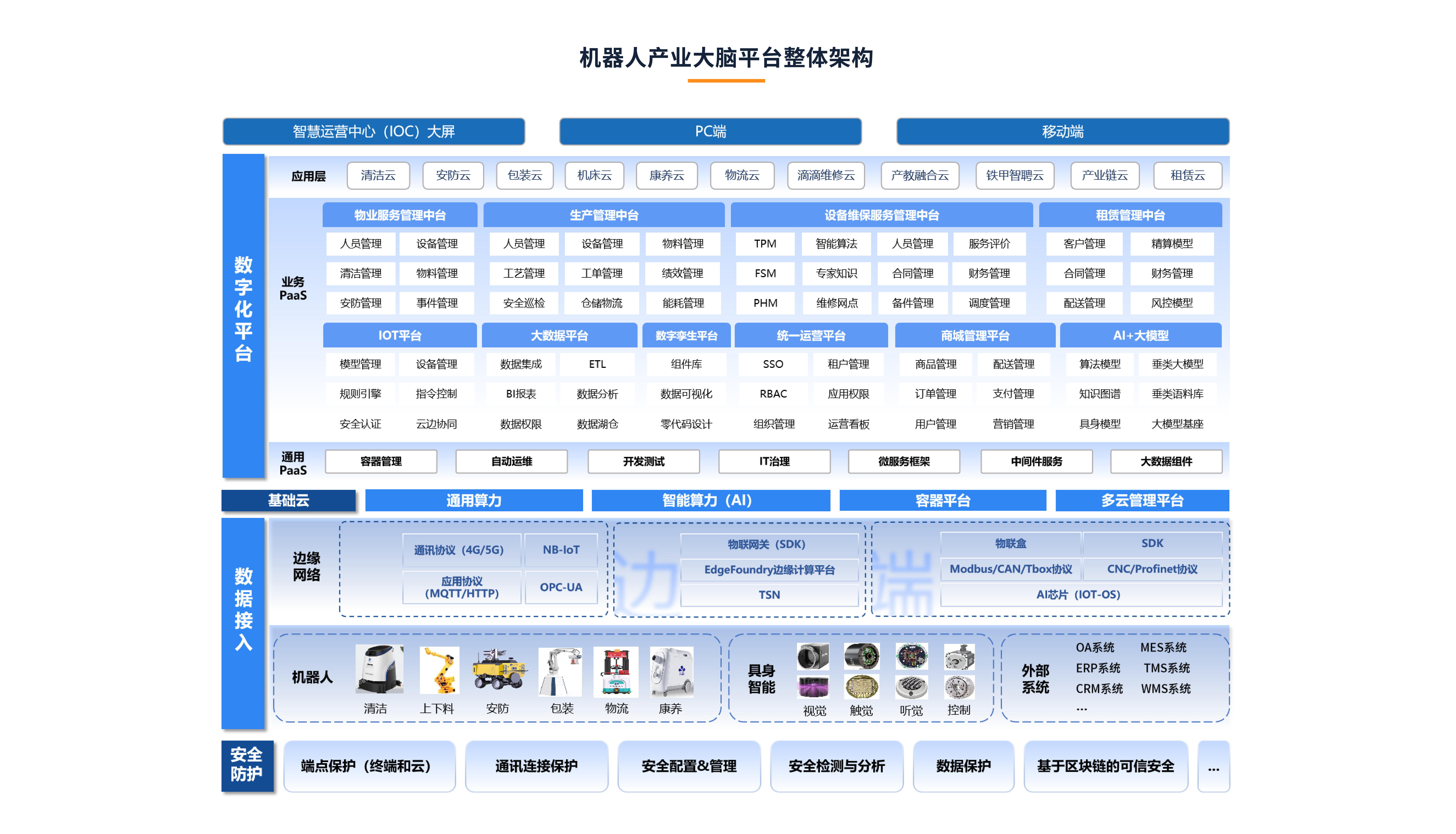Click the 康养 healthcare robot image

(x=672, y=671)
